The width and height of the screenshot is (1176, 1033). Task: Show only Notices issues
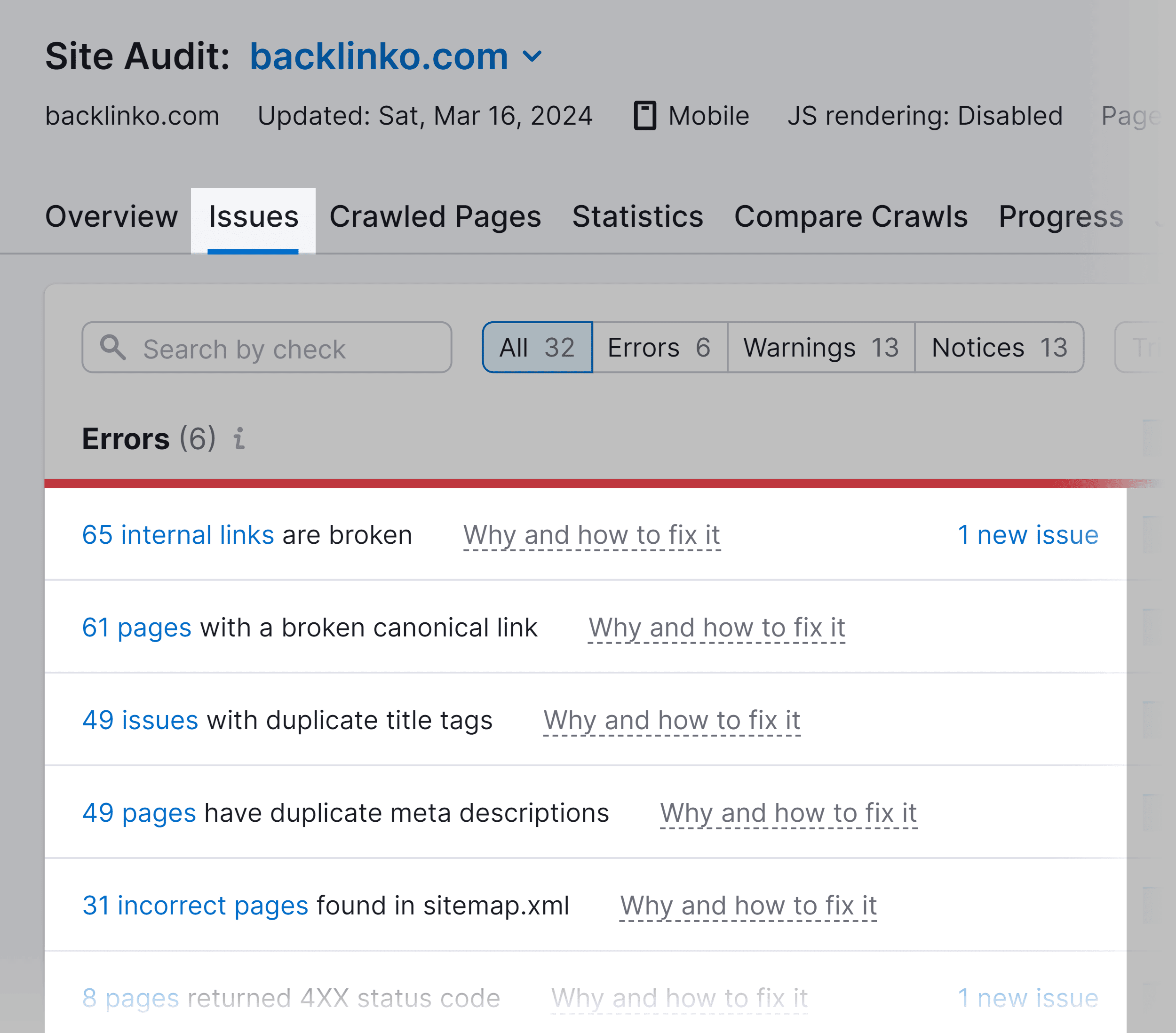1000,347
